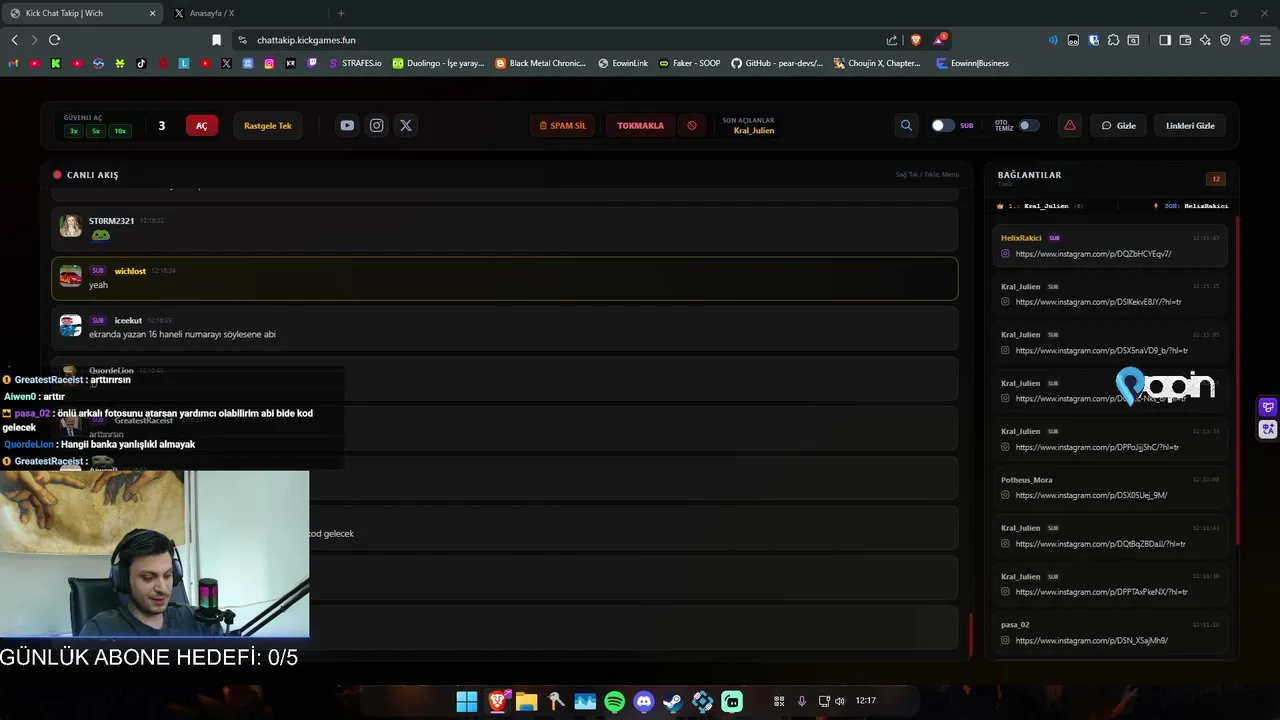Open pasa_02's Instagram link

tap(1091, 640)
